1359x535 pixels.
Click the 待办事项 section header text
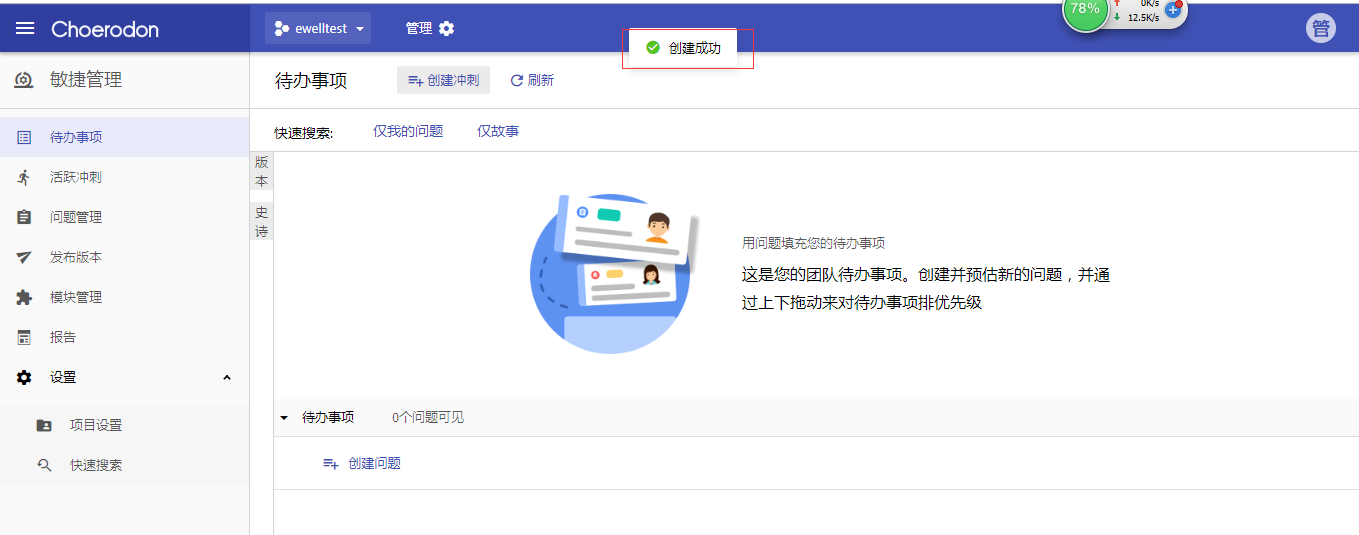[x=328, y=417]
